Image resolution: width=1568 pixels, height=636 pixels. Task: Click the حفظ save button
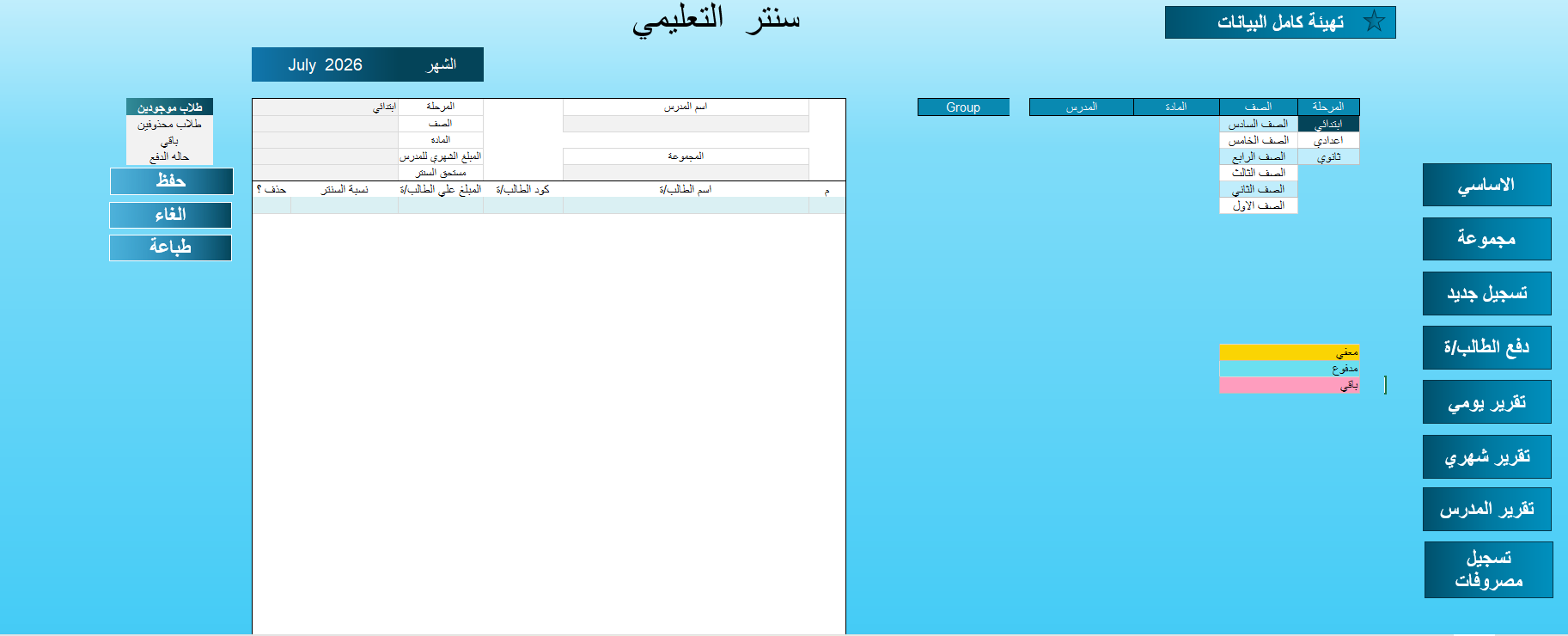(x=171, y=181)
